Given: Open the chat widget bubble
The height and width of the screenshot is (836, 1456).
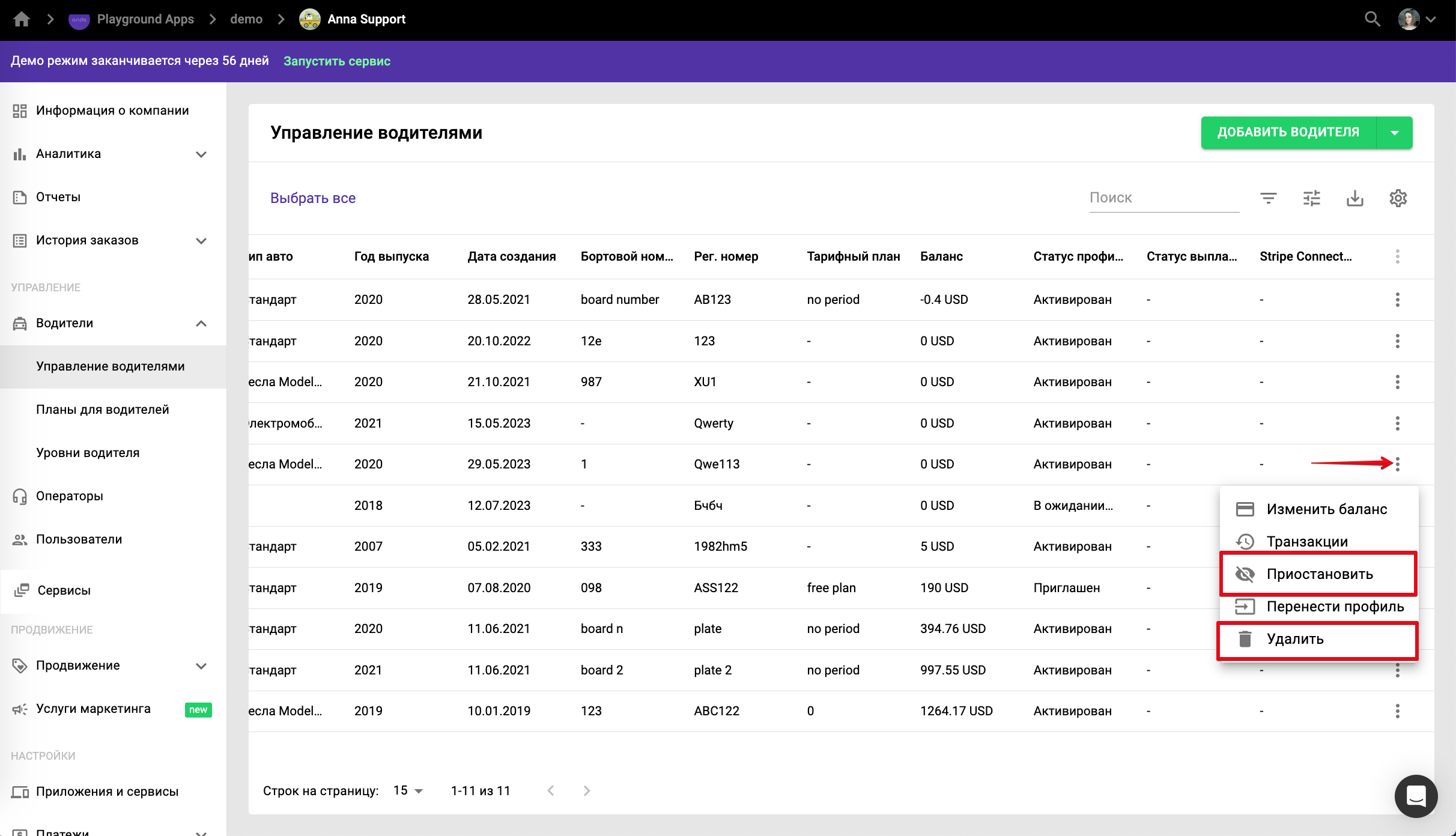Looking at the screenshot, I should click(1416, 796).
